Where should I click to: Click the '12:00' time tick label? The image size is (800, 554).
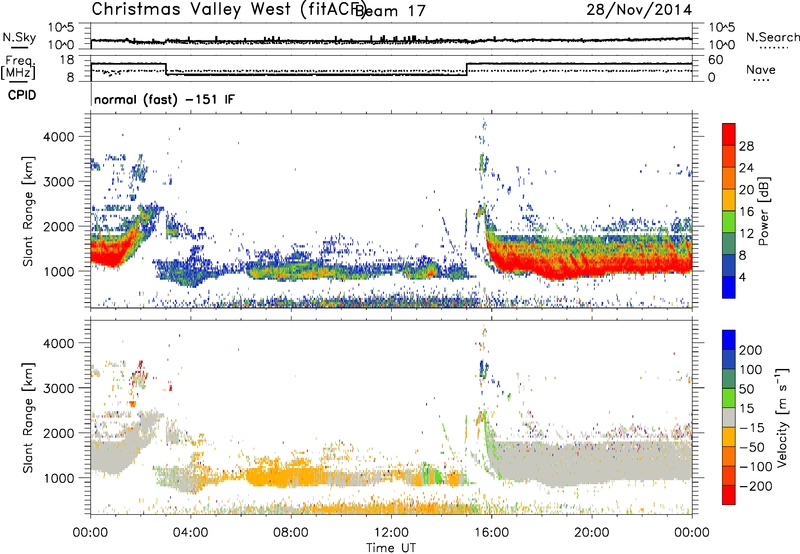pyautogui.click(x=391, y=533)
